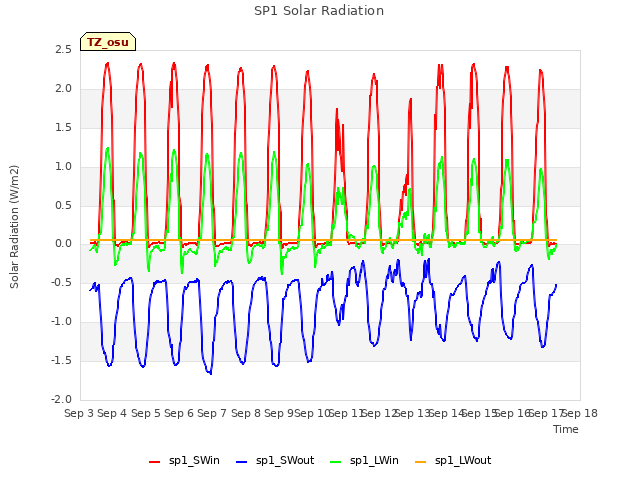Click the Sep 3 x-axis tick label
Image resolution: width=640 pixels, height=480 pixels.
tap(79, 413)
